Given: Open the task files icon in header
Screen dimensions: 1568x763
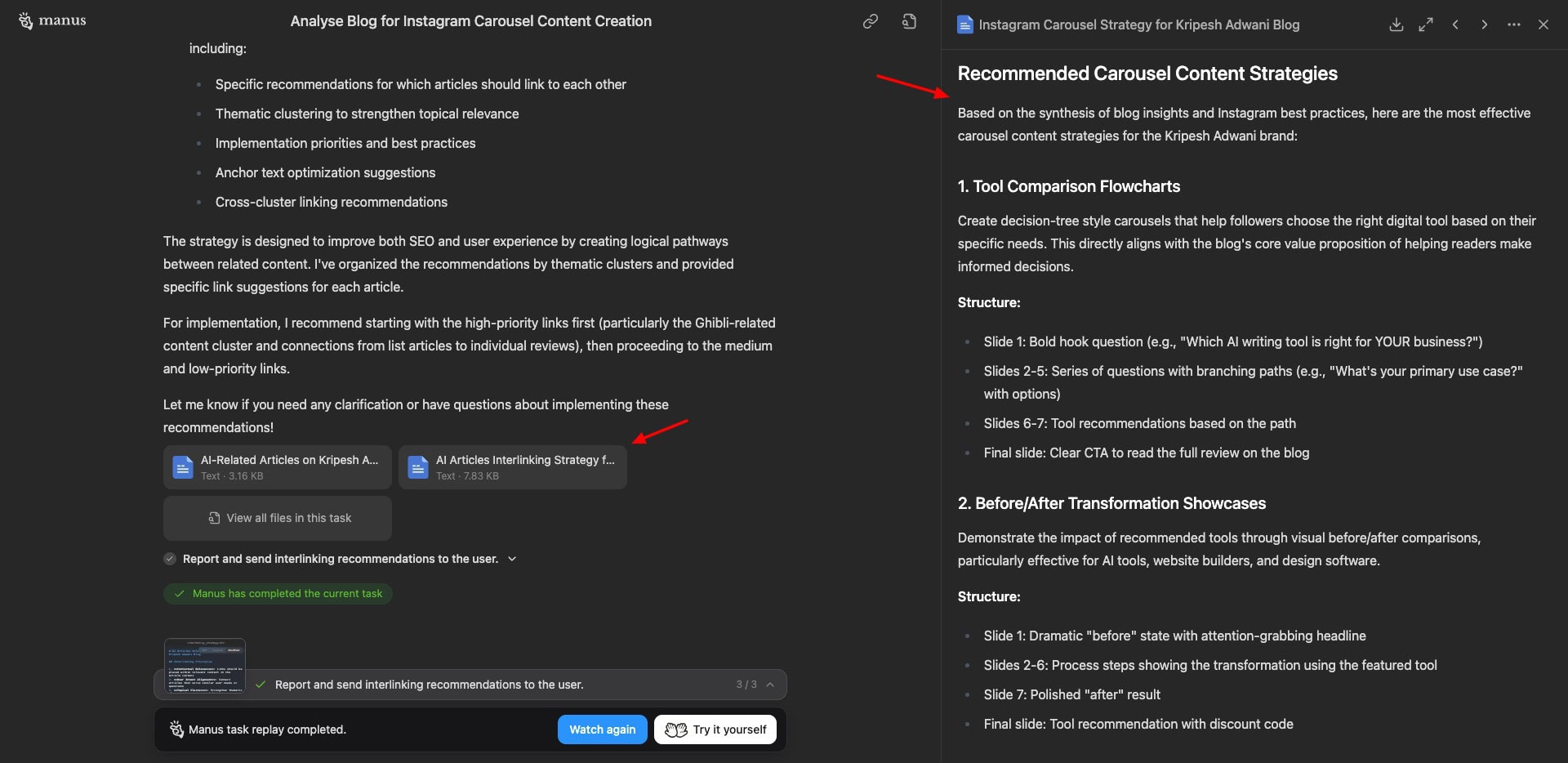Looking at the screenshot, I should 909,21.
